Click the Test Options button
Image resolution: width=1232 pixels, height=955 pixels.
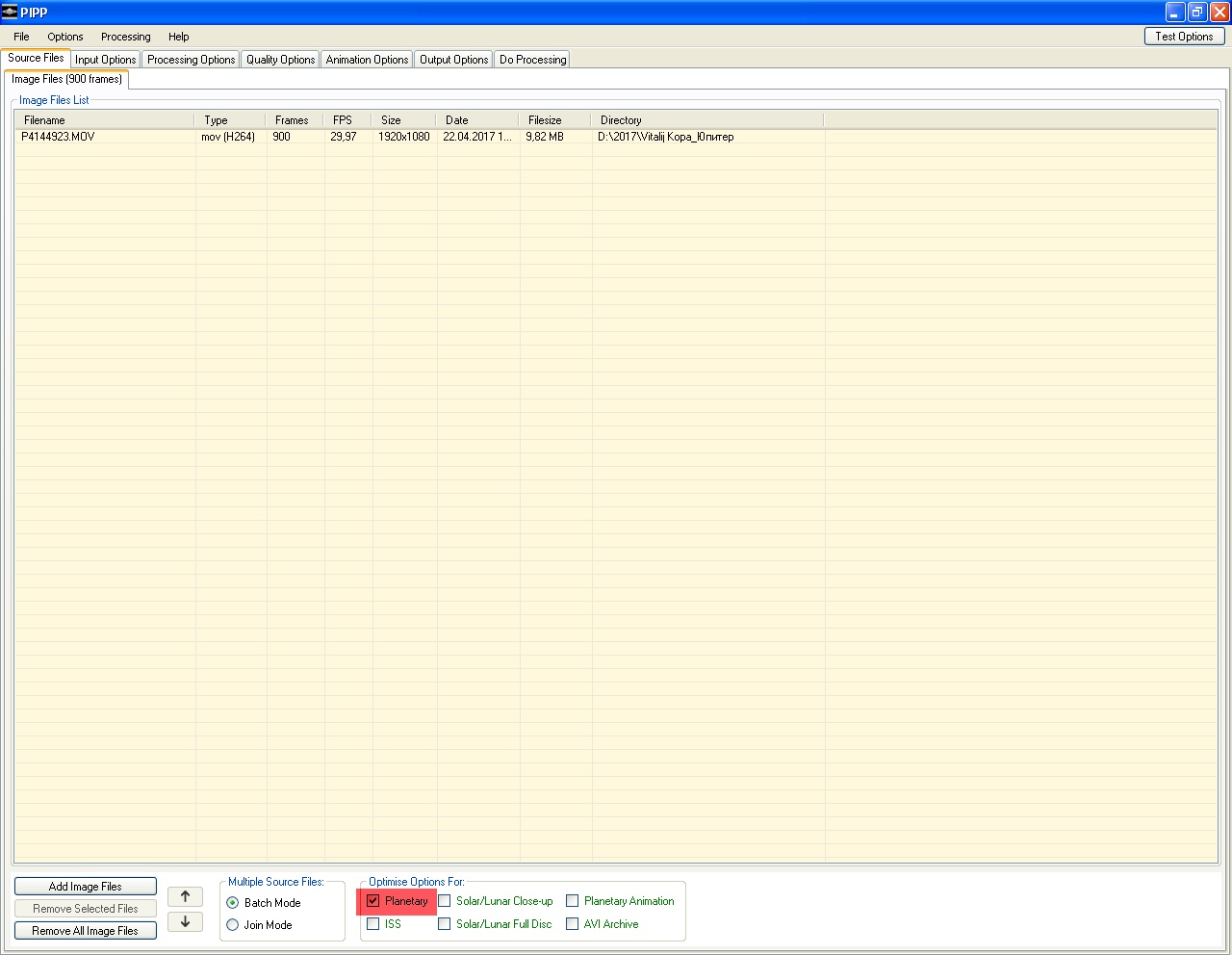1184,37
